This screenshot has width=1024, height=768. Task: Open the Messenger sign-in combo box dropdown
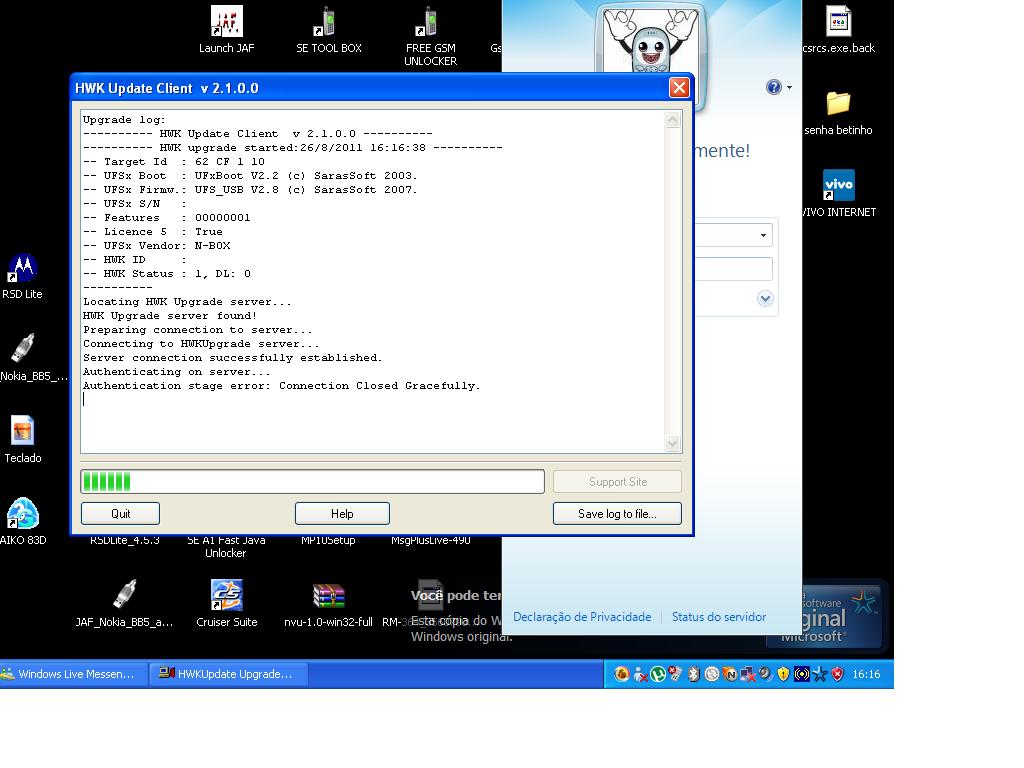click(x=763, y=235)
